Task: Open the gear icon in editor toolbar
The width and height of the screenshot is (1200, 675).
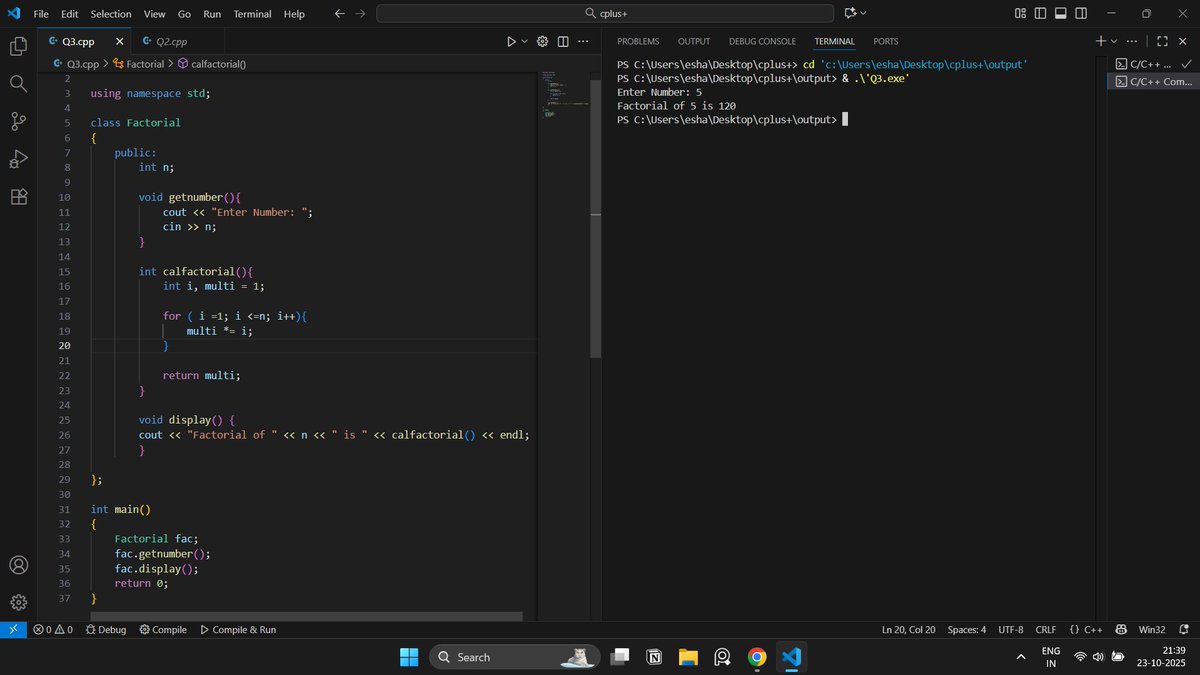Action: pos(543,41)
